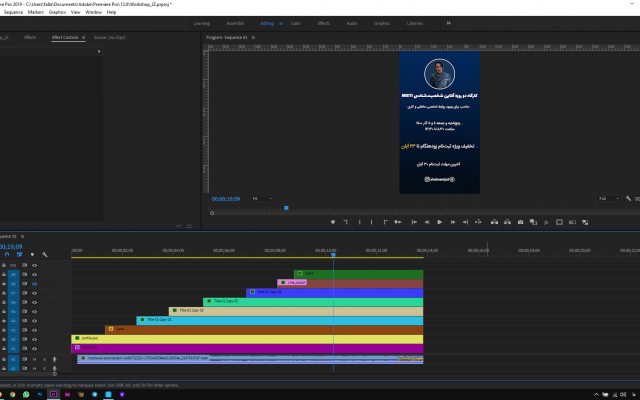The height and width of the screenshot is (400, 640).
Task: Step back one frame in Program Monitor
Action: (427, 222)
